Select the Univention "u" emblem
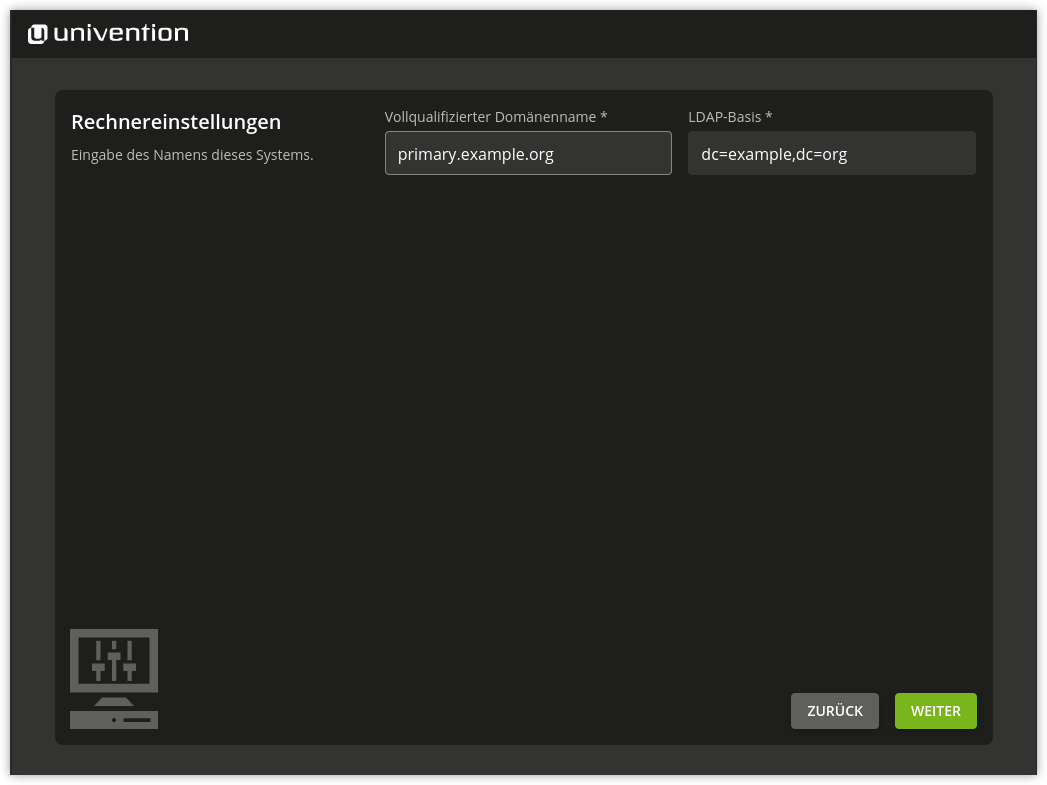Image resolution: width=1047 pixels, height=785 pixels. (x=36, y=32)
